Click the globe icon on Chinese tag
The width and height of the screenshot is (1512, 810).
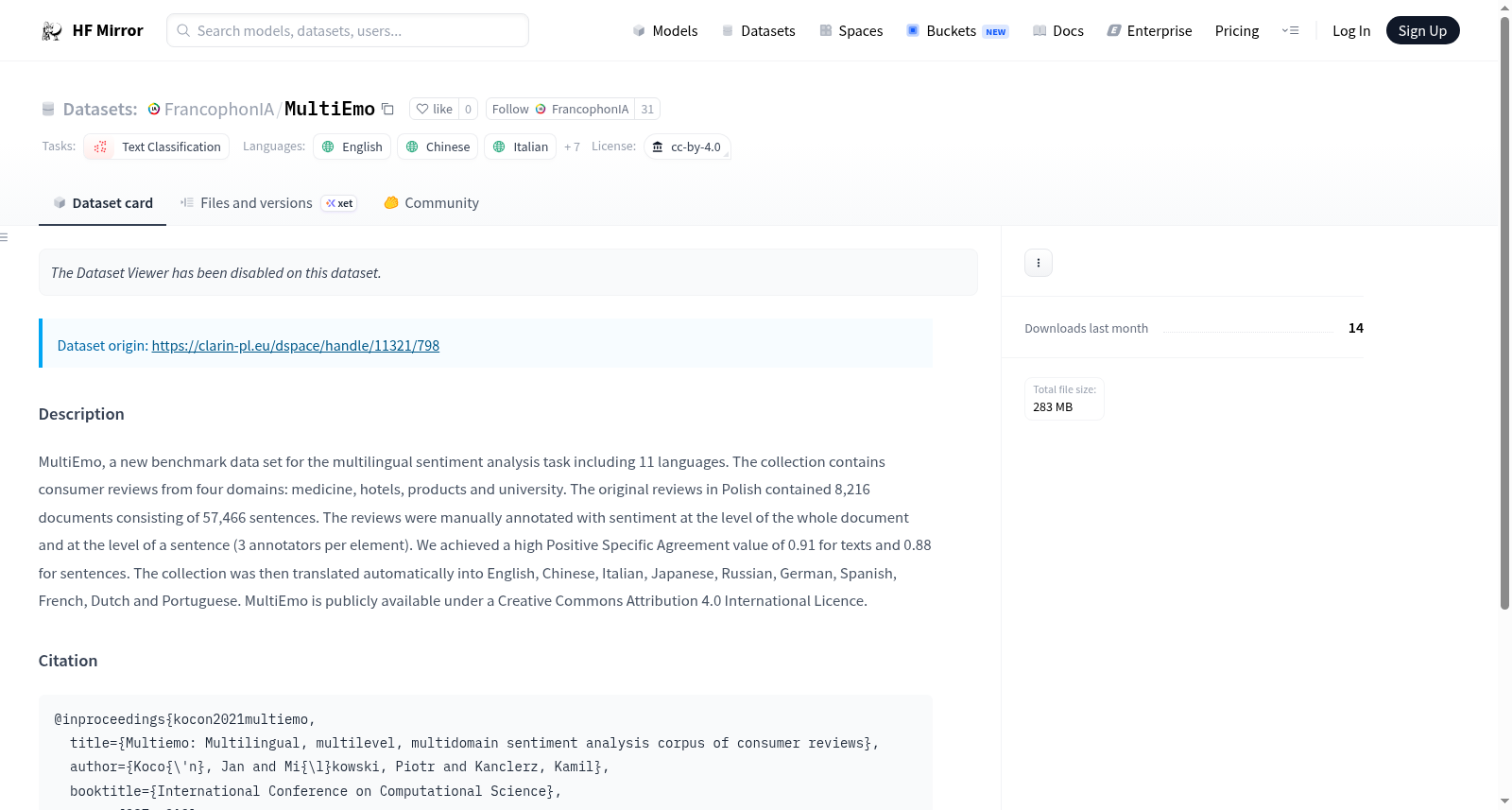click(x=412, y=146)
